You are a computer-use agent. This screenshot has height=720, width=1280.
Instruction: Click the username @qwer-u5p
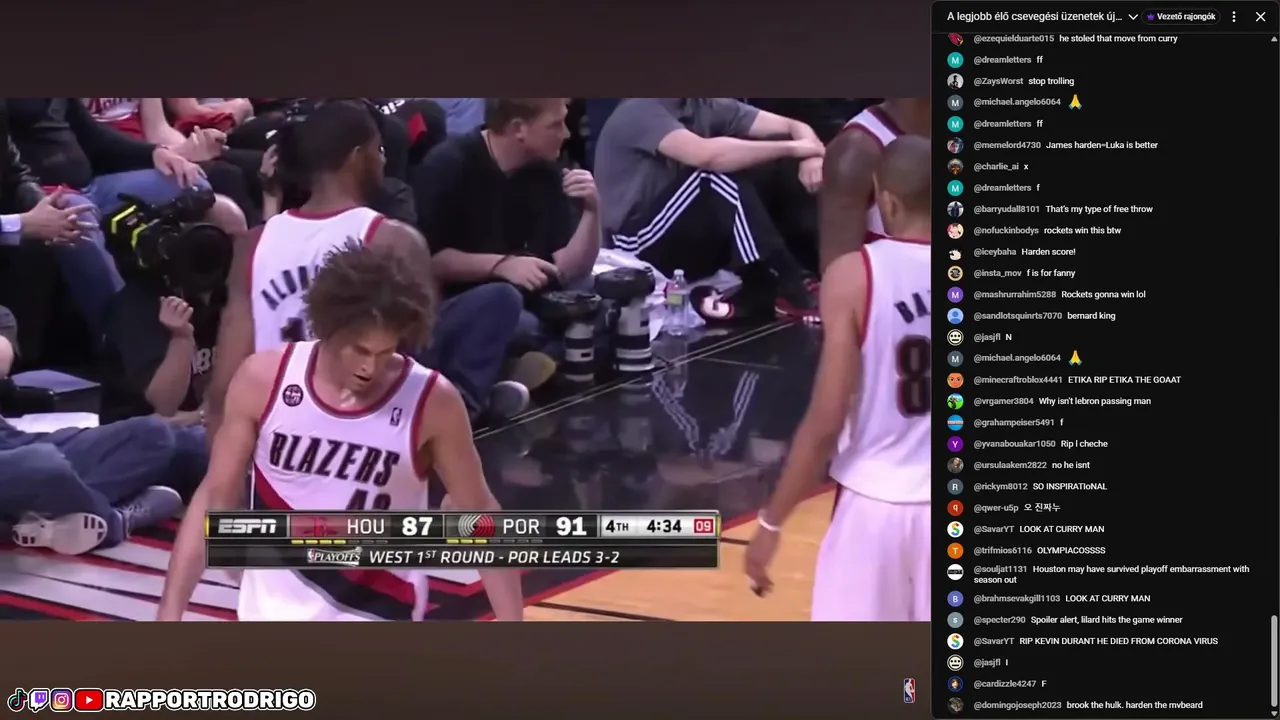tap(996, 508)
